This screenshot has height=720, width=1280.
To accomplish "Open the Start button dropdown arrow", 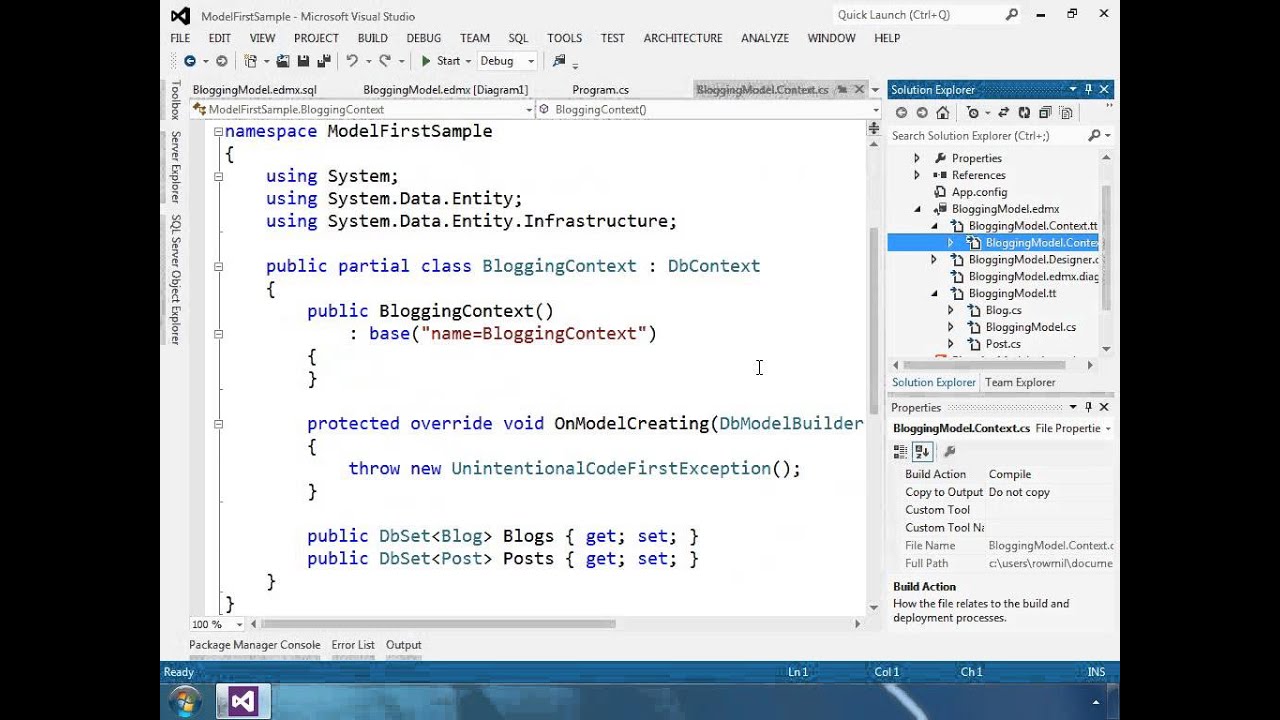I will (469, 61).
